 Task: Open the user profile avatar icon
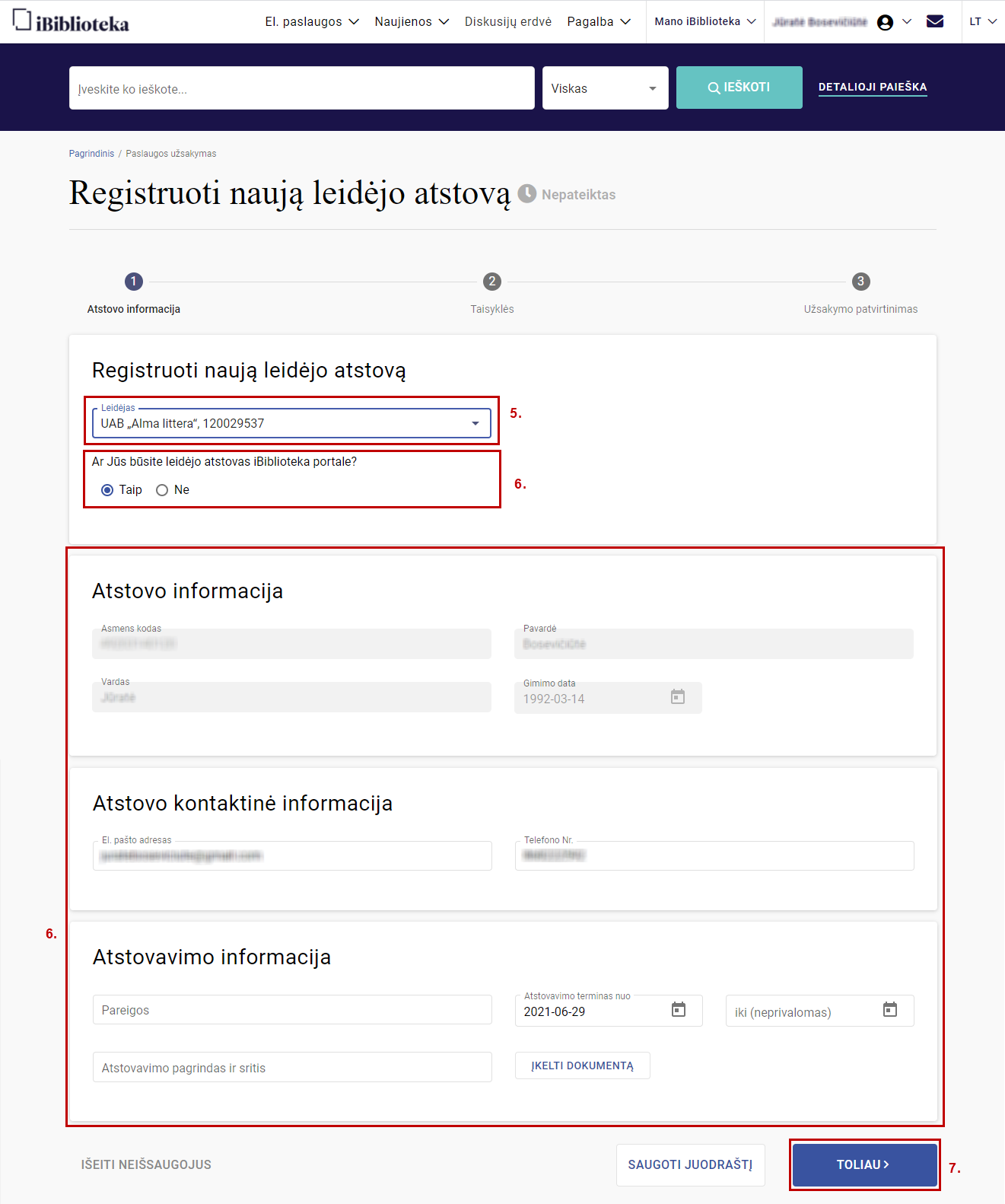(885, 22)
